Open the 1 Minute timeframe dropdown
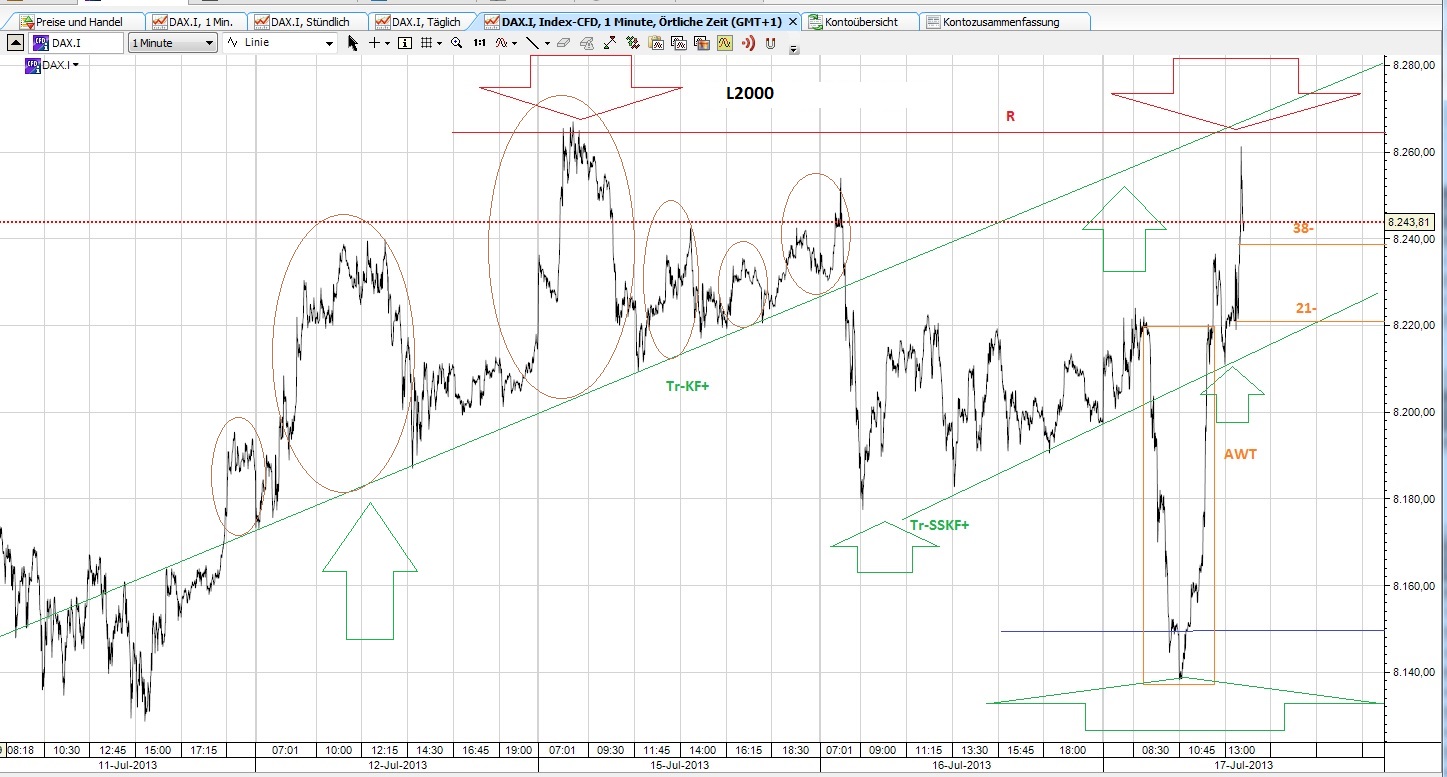The image size is (1447, 777). coord(172,44)
